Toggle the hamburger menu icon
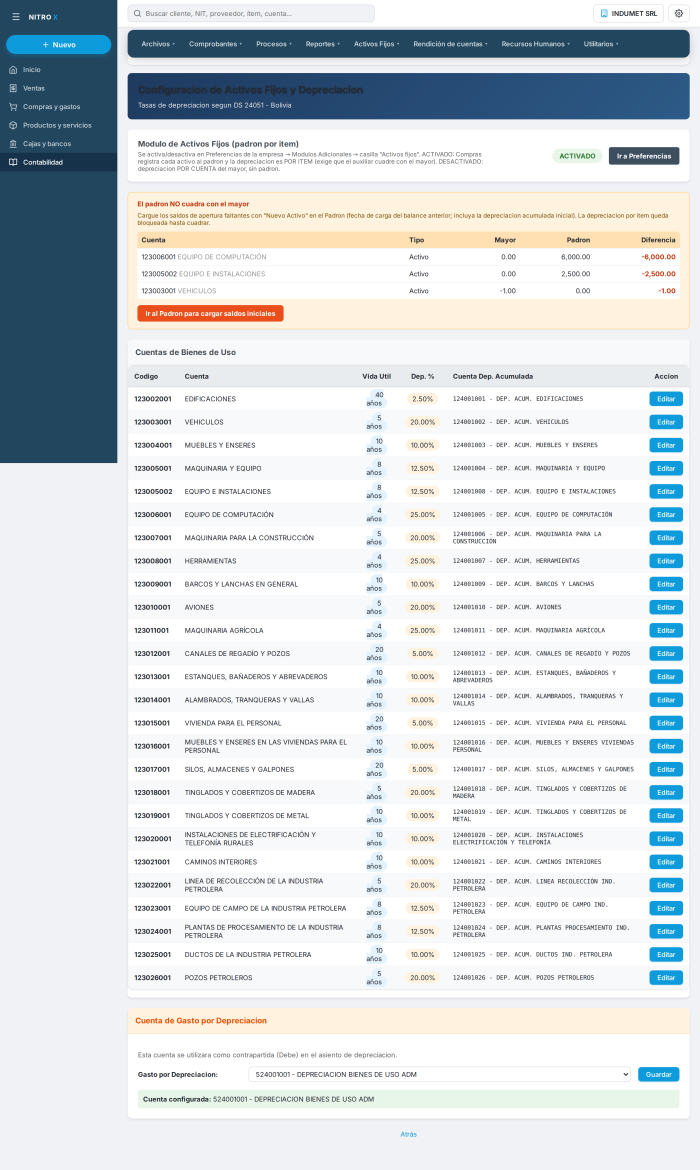 tap(16, 16)
